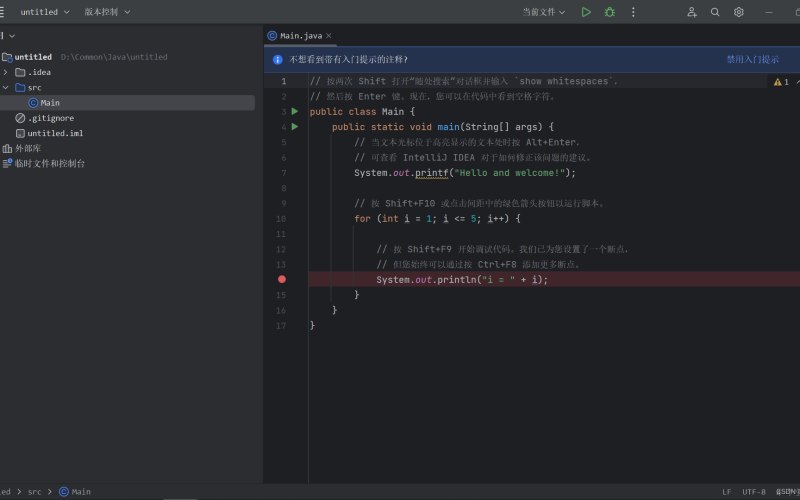
Task: Select 外部库 in project tree
Action: tap(28, 148)
